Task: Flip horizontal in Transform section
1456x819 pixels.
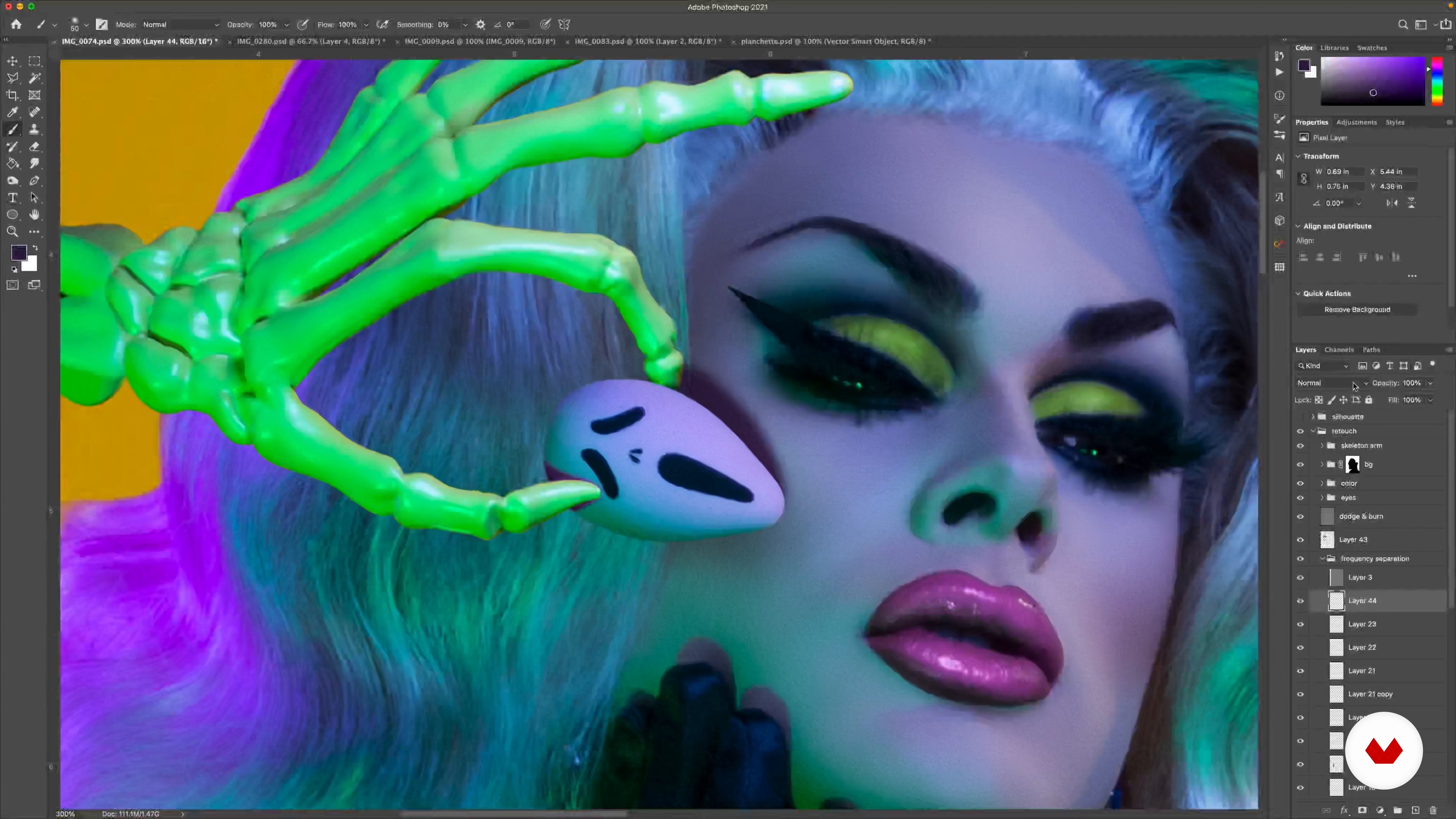Action: (1392, 203)
